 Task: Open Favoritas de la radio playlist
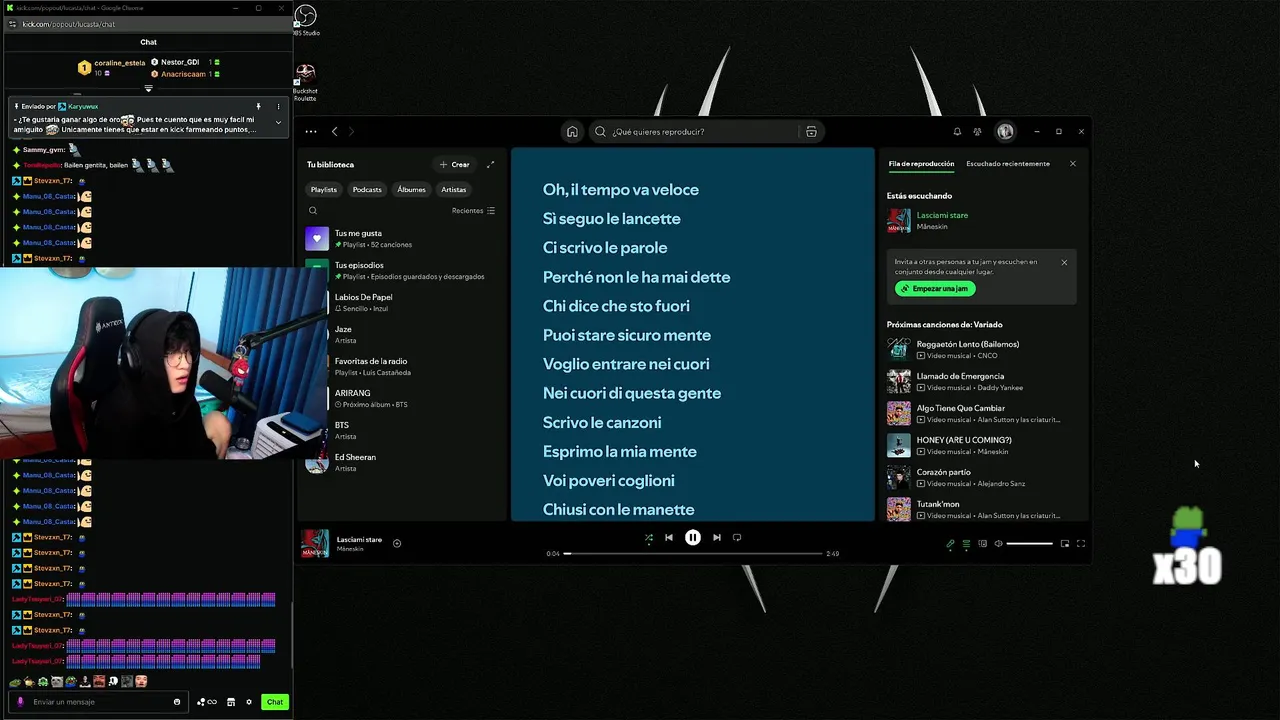point(404,366)
